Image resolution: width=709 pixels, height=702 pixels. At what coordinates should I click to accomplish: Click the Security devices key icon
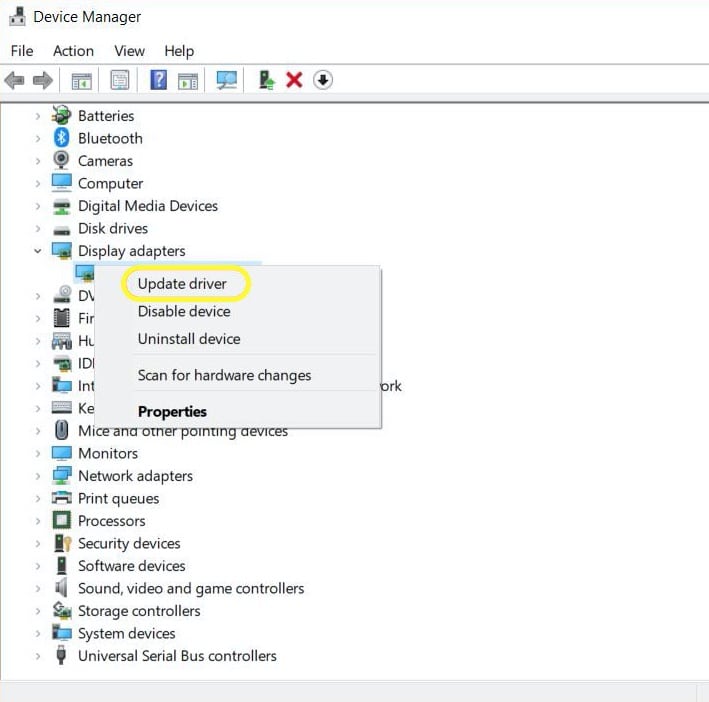[x=62, y=543]
